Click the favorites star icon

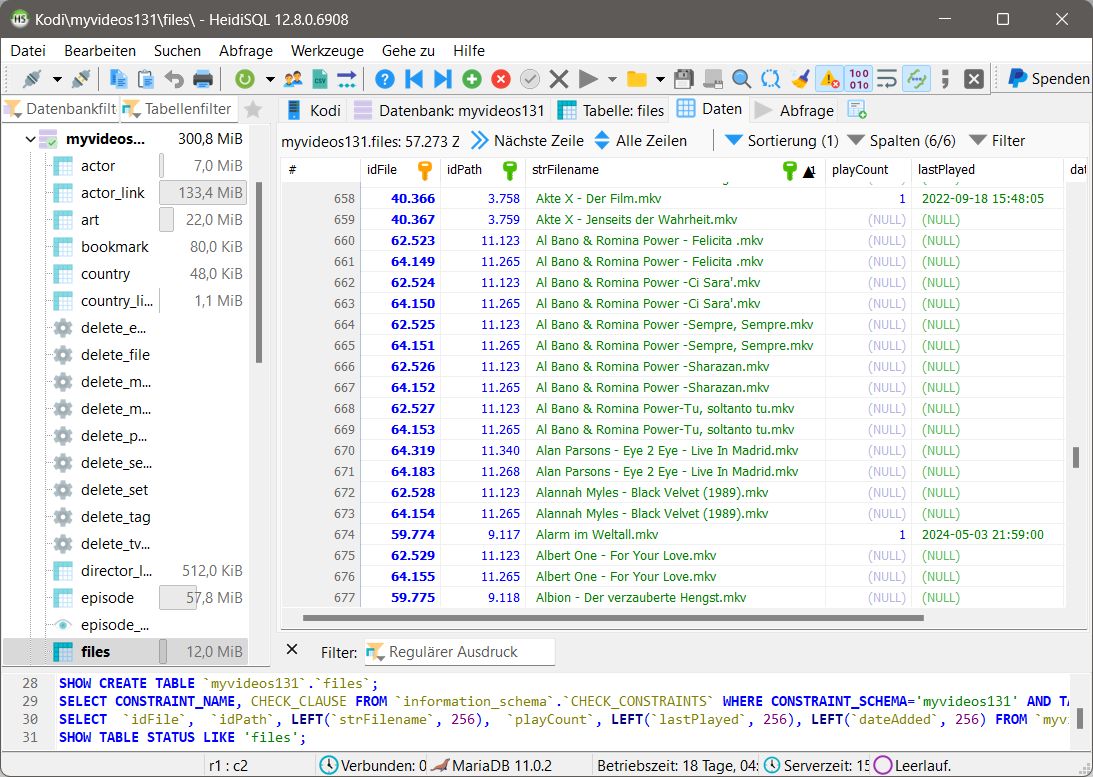point(254,109)
